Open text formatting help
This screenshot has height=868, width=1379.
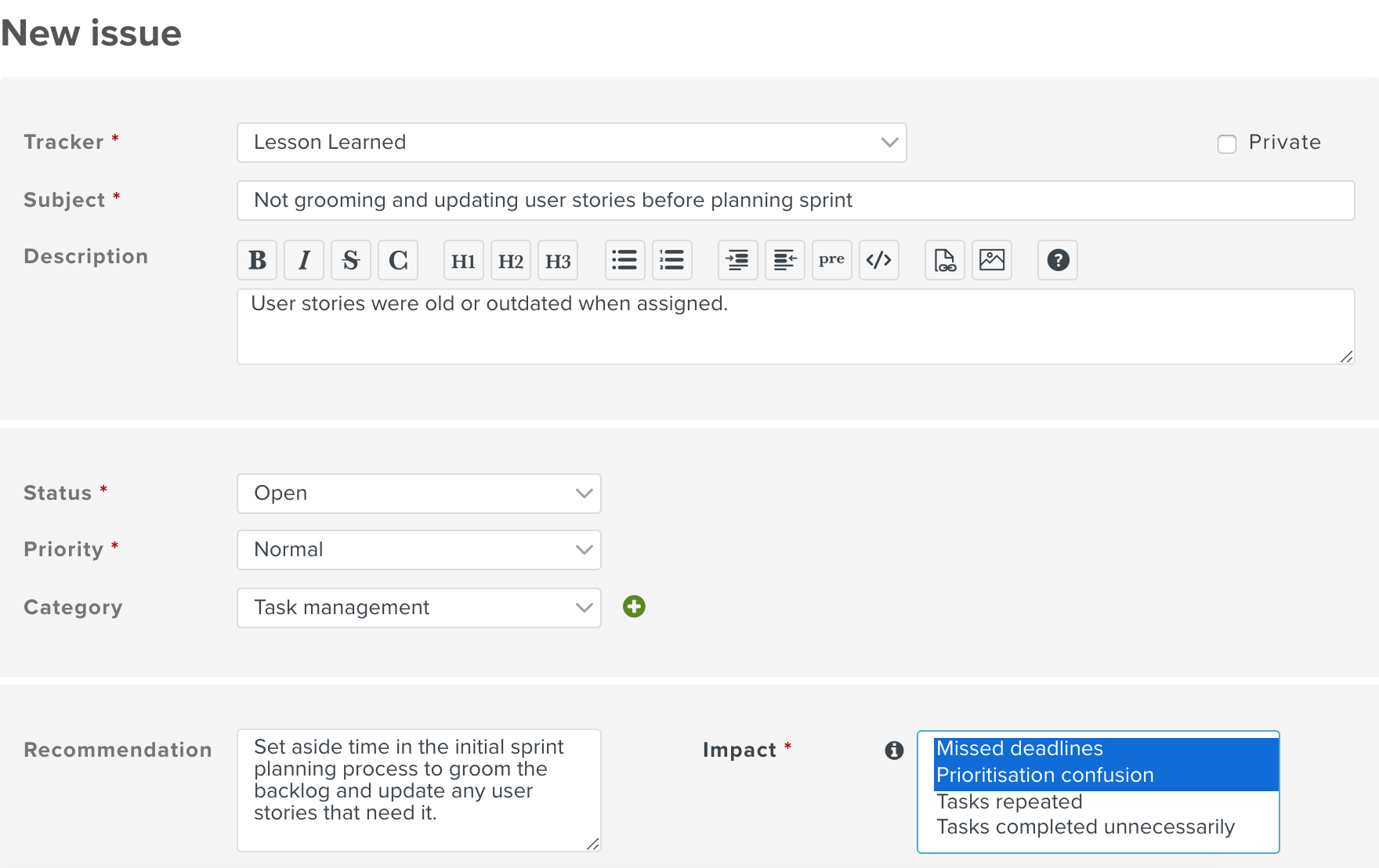pyautogui.click(x=1058, y=260)
